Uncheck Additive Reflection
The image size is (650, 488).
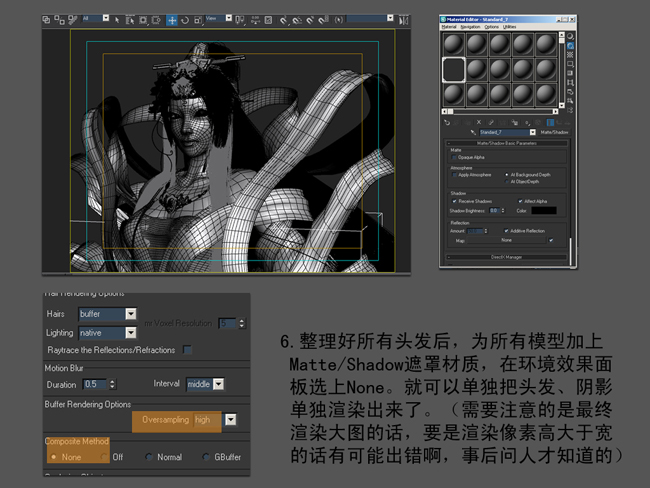[506, 231]
